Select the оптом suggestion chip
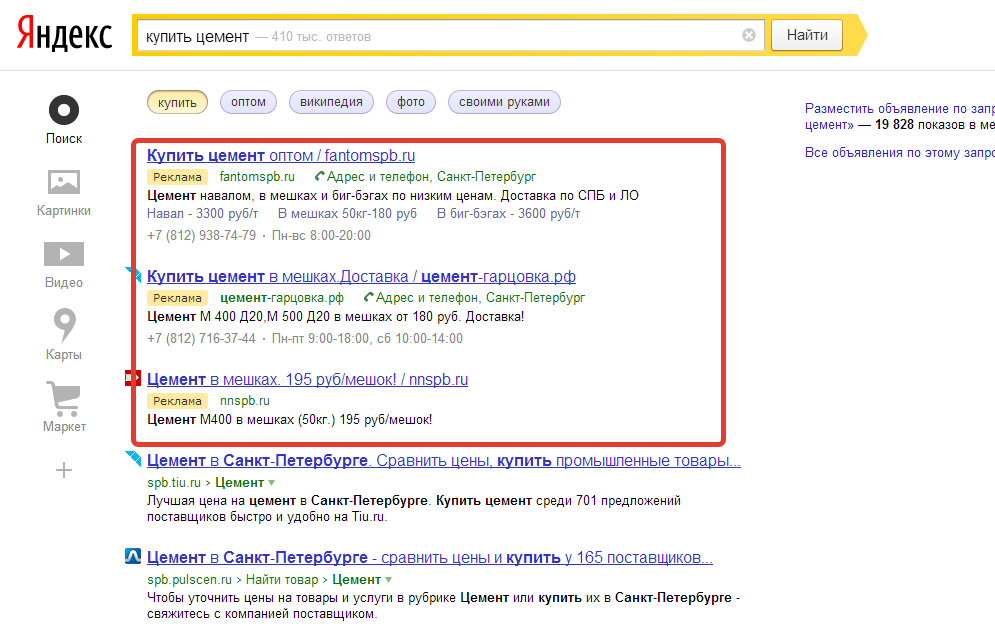This screenshot has width=995, height=630. (248, 102)
